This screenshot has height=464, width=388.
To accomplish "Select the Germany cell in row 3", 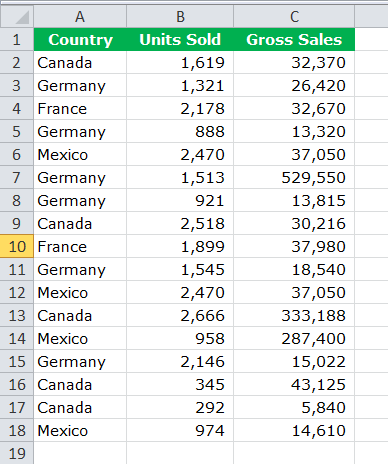I will tap(80, 85).
